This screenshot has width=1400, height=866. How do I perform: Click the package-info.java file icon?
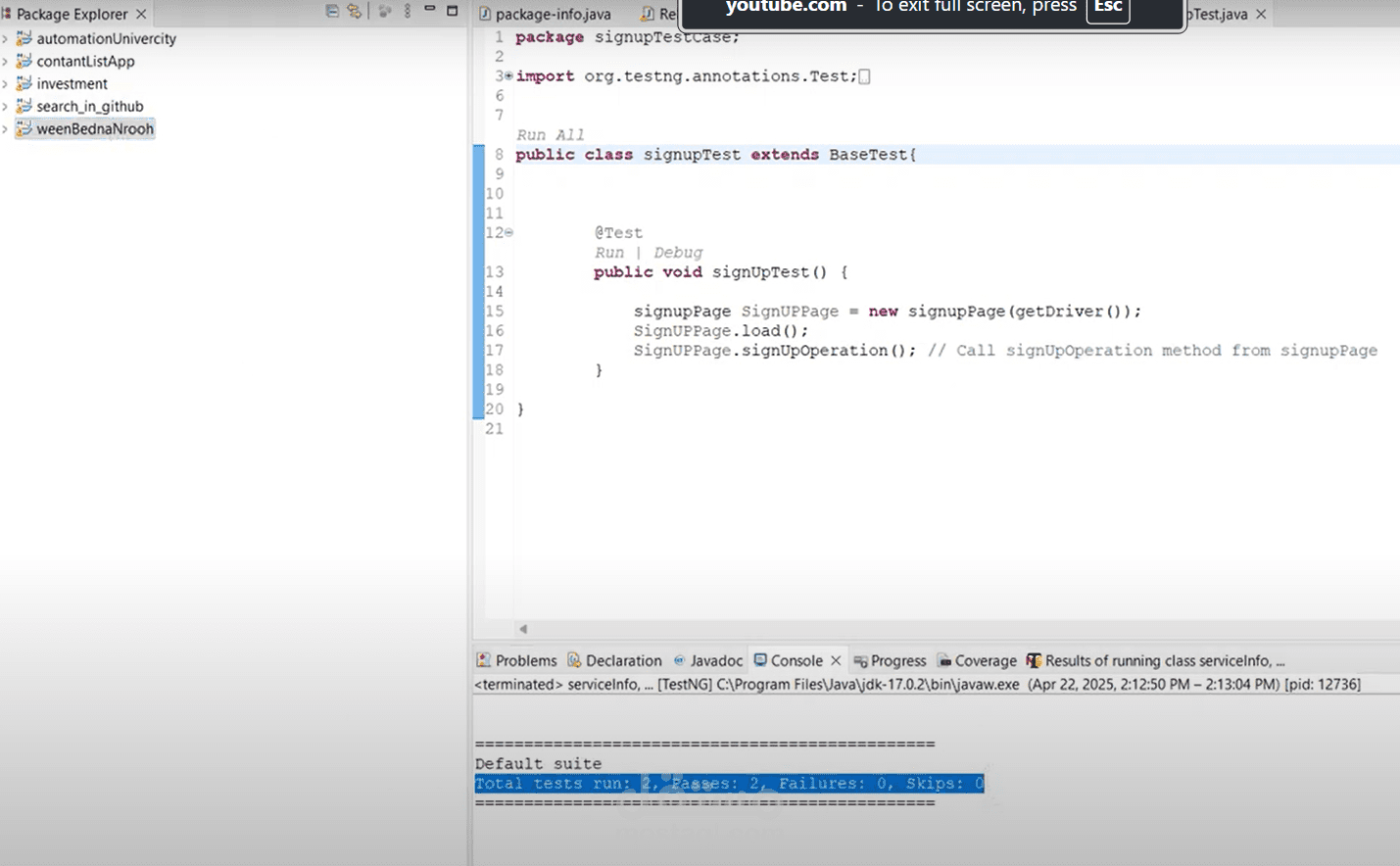[x=485, y=14]
